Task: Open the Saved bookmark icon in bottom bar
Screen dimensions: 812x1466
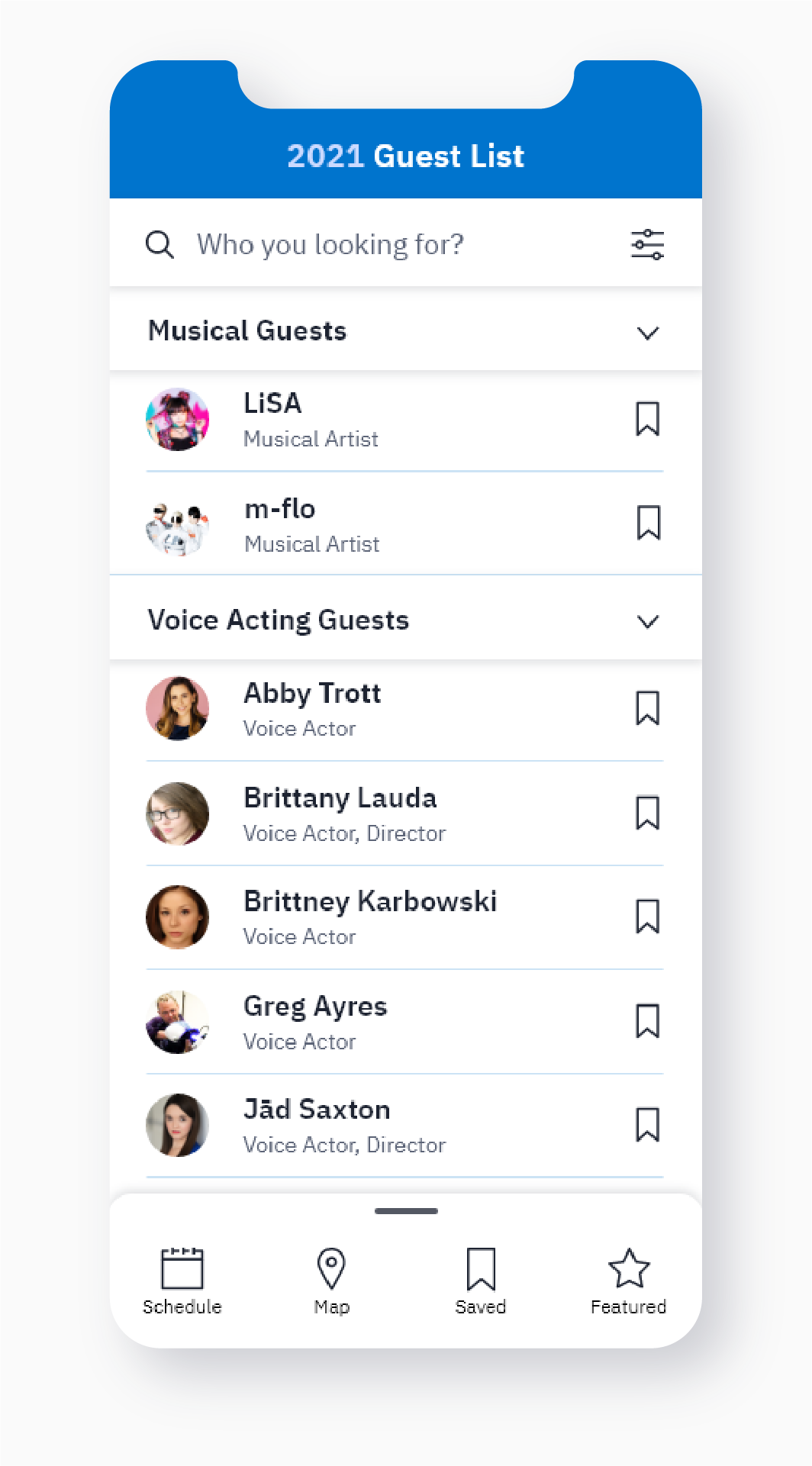Action: click(x=481, y=1268)
